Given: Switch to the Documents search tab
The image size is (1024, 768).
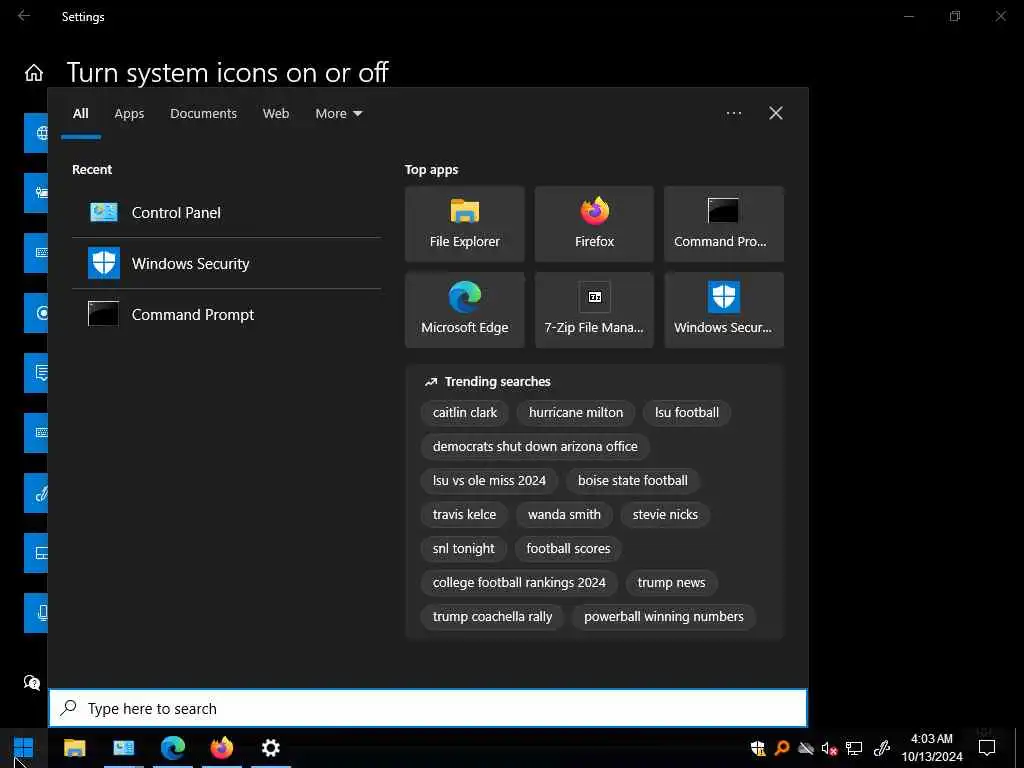Looking at the screenshot, I should (x=203, y=114).
